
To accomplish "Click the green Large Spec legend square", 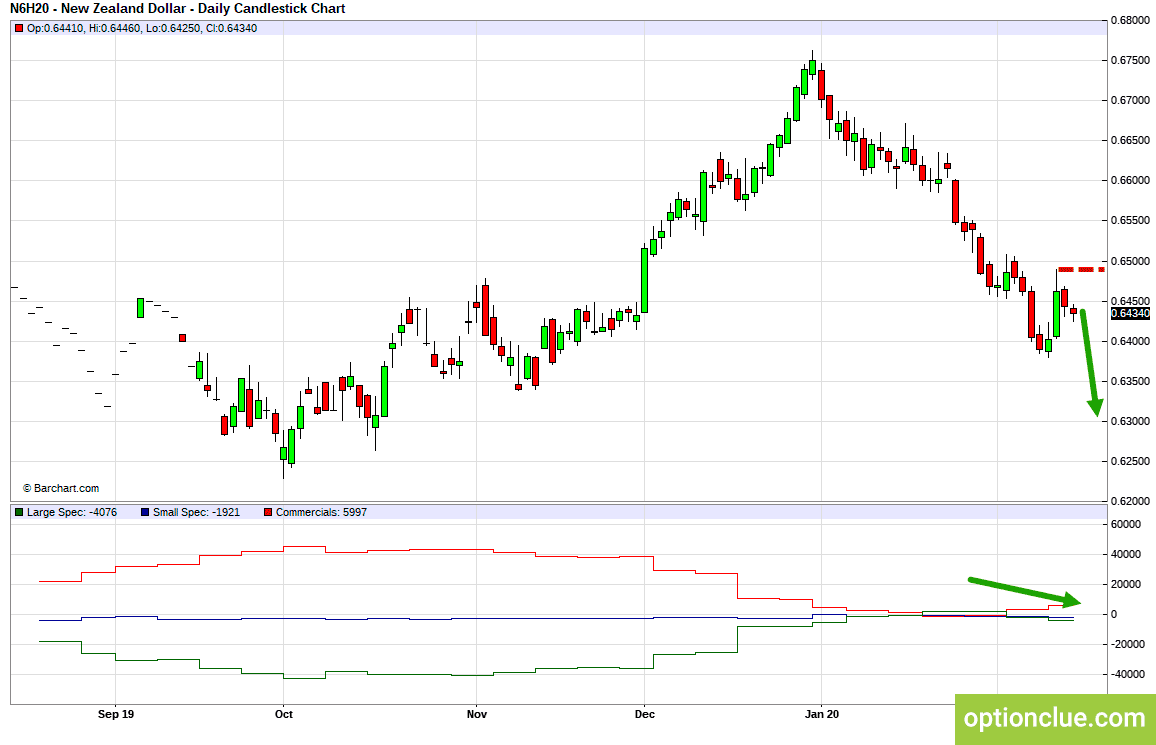I will pyautogui.click(x=19, y=512).
